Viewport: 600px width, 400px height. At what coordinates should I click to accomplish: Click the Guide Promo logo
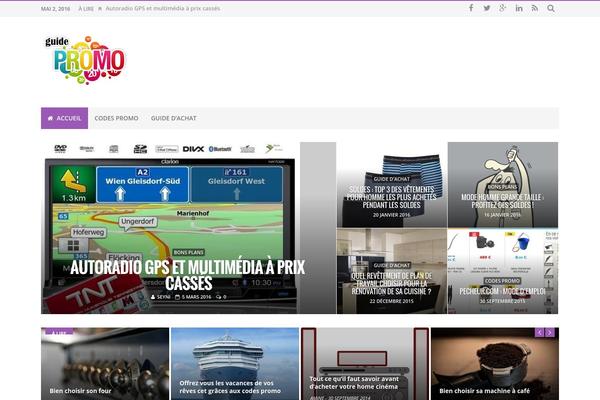pyautogui.click(x=85, y=60)
